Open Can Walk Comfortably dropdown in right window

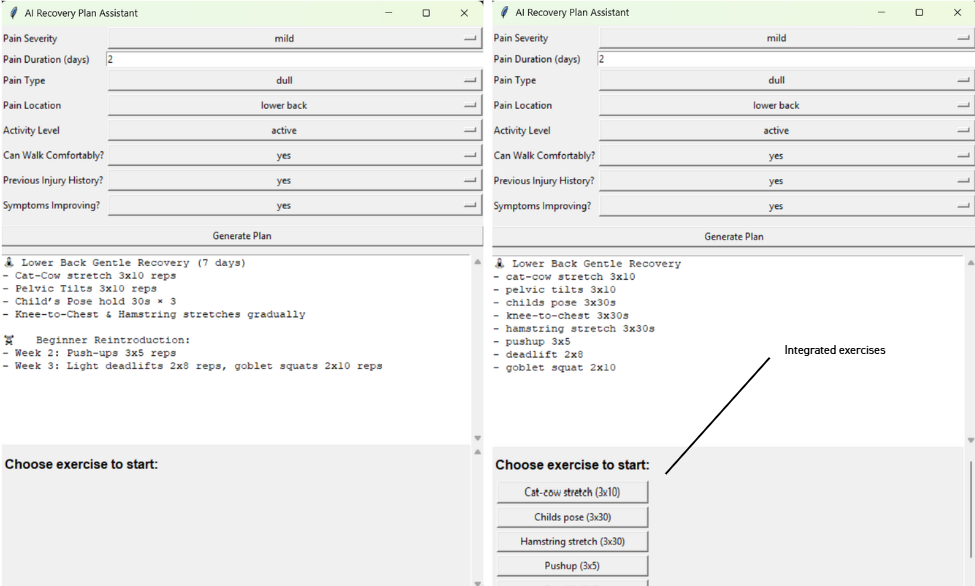click(787, 156)
